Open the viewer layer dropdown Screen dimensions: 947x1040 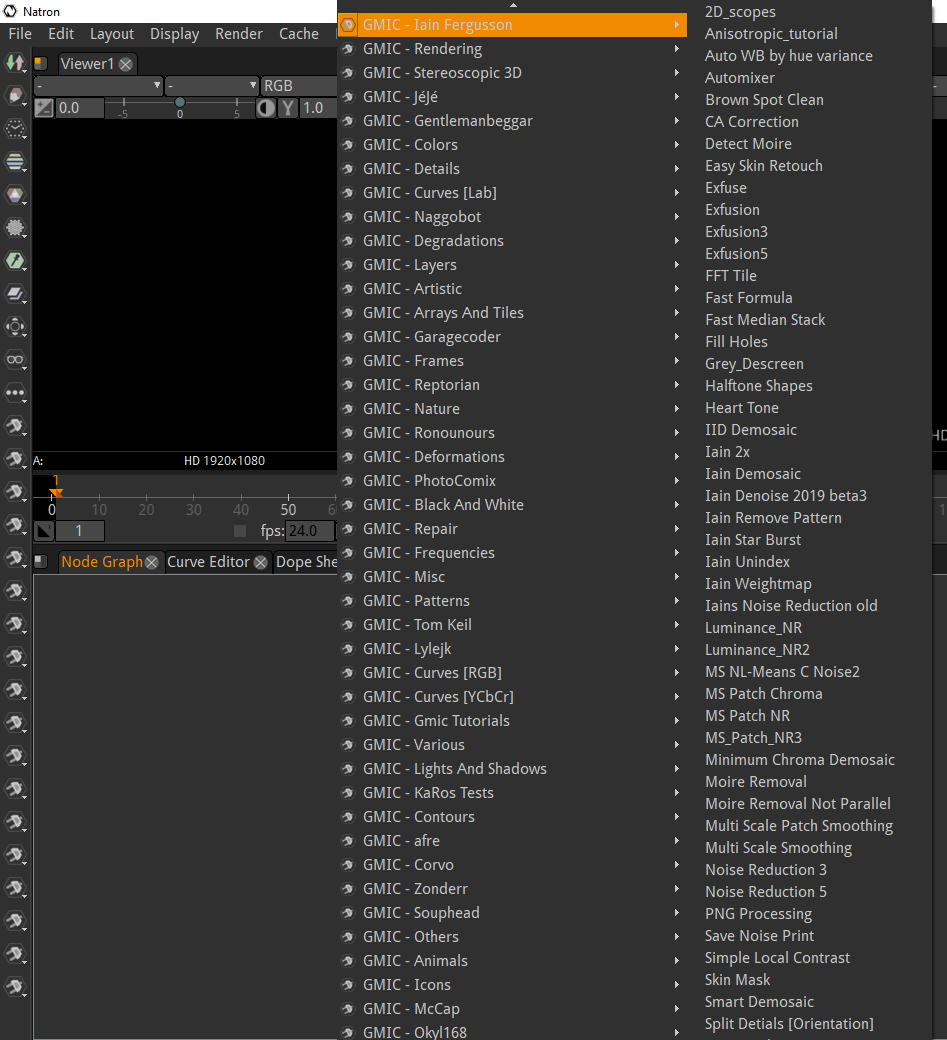pyautogui.click(x=98, y=86)
